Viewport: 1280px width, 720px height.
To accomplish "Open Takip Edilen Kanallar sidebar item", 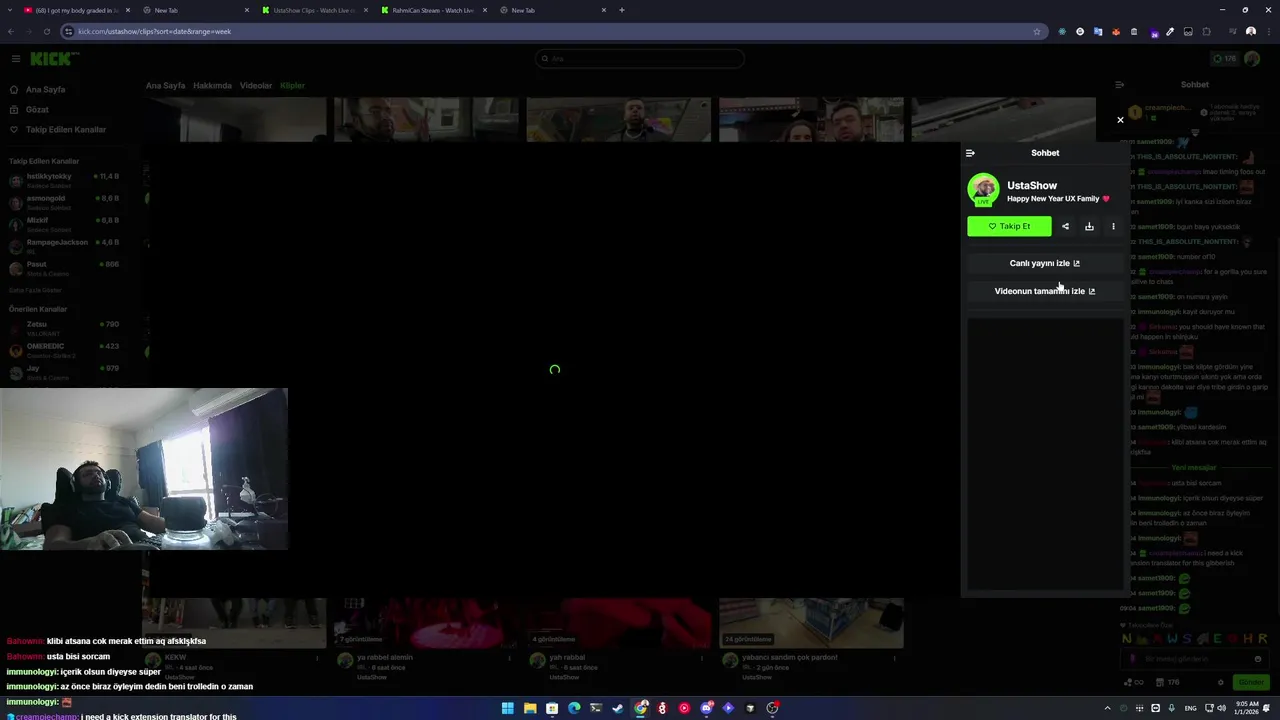I will tap(65, 129).
